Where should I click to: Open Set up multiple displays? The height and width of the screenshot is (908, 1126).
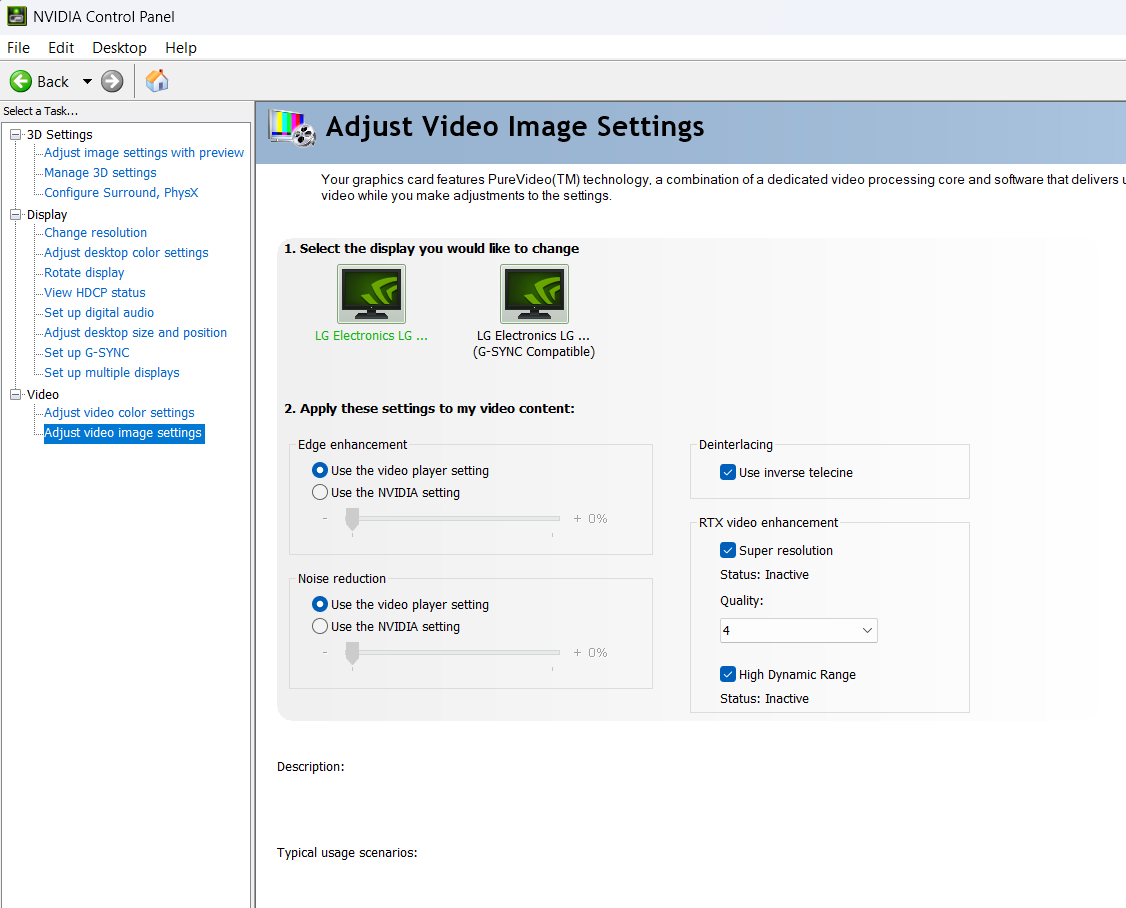click(111, 373)
